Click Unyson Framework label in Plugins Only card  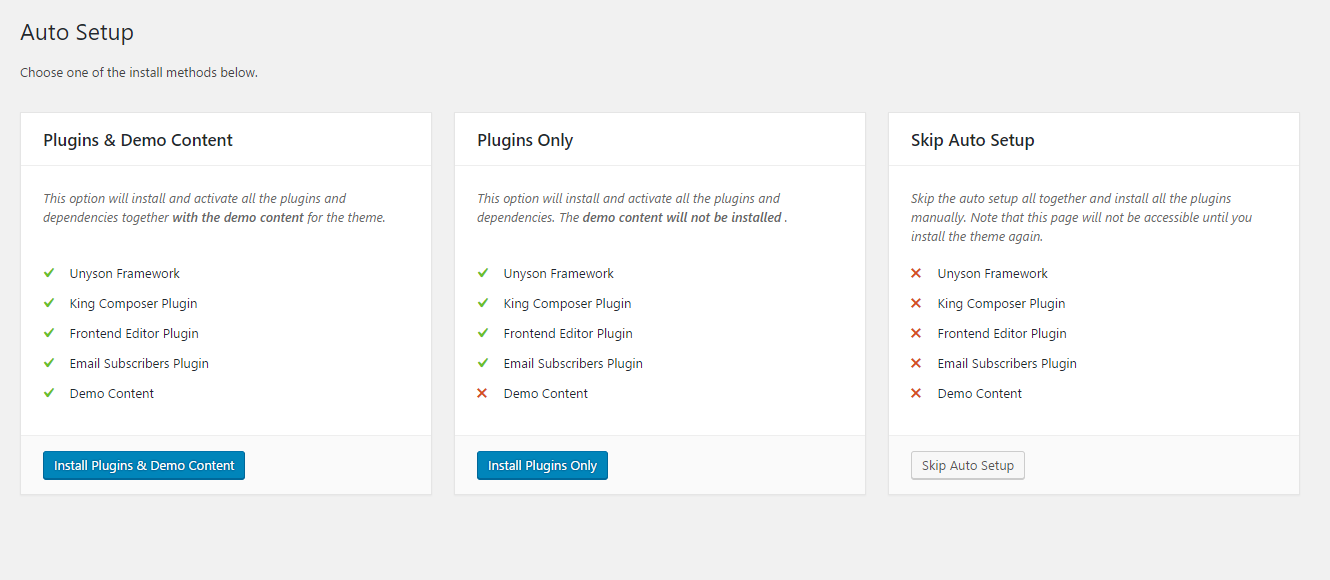click(x=558, y=273)
